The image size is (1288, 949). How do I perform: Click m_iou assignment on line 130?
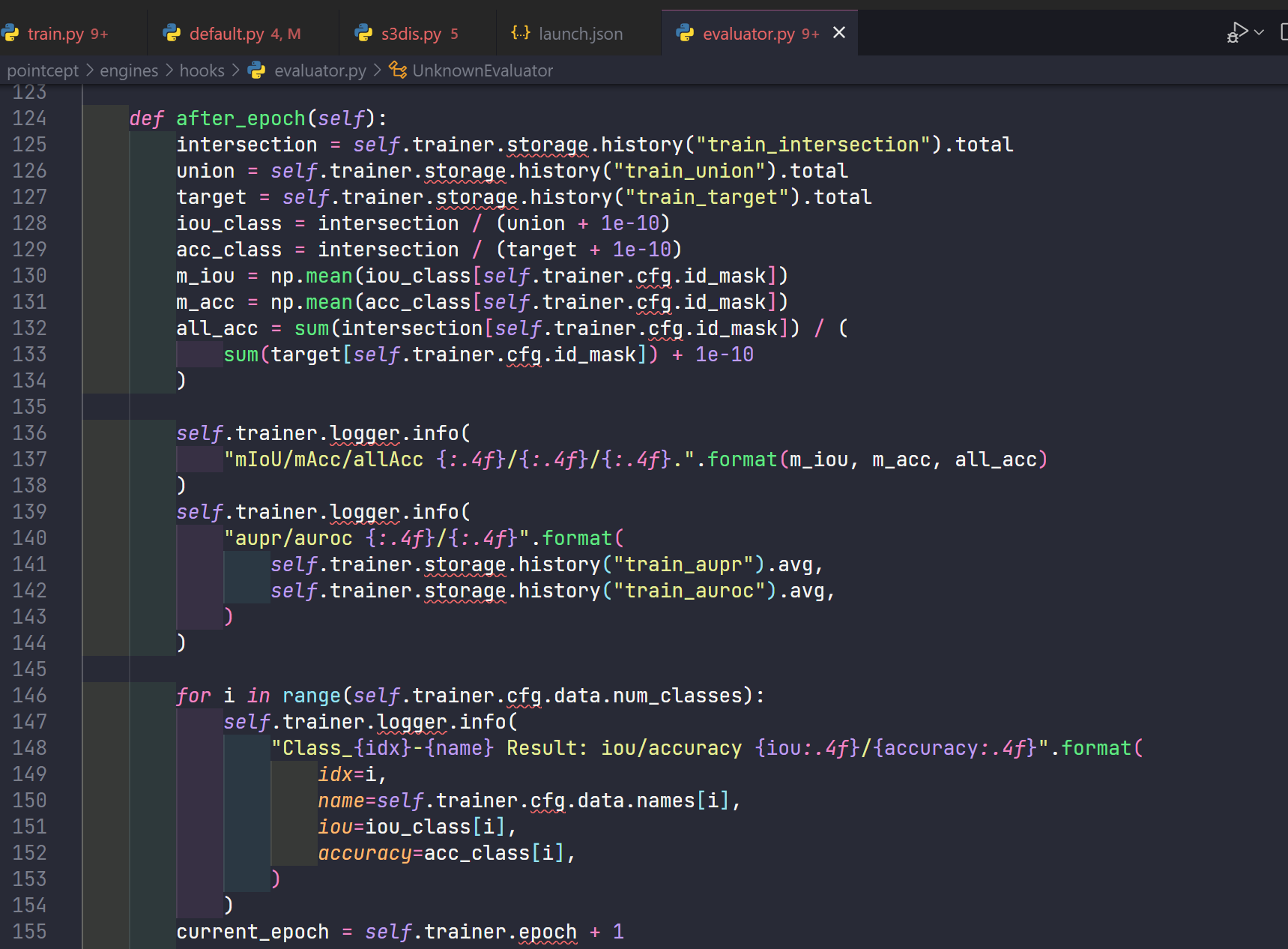pos(205,276)
